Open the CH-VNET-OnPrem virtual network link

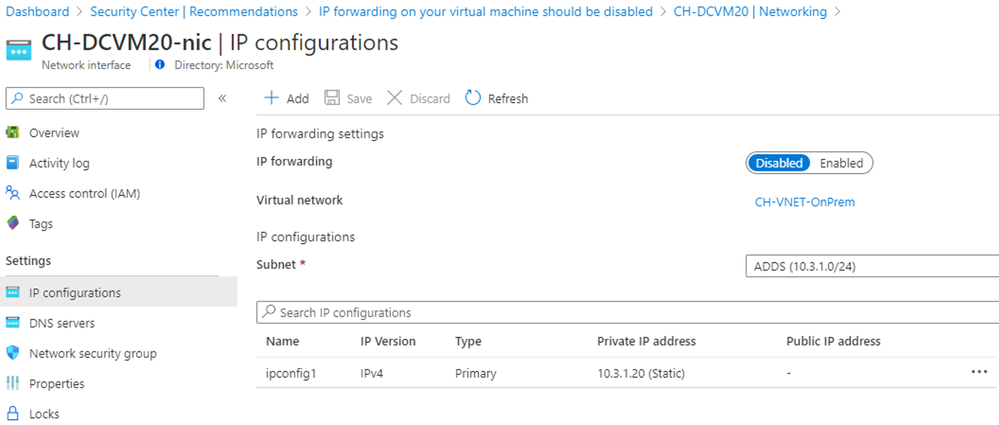[805, 202]
